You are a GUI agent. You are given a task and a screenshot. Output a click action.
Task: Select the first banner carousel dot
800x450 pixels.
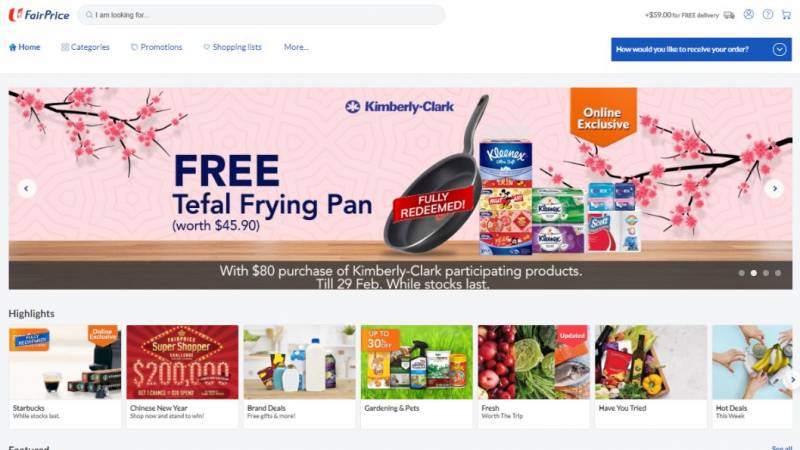point(741,273)
